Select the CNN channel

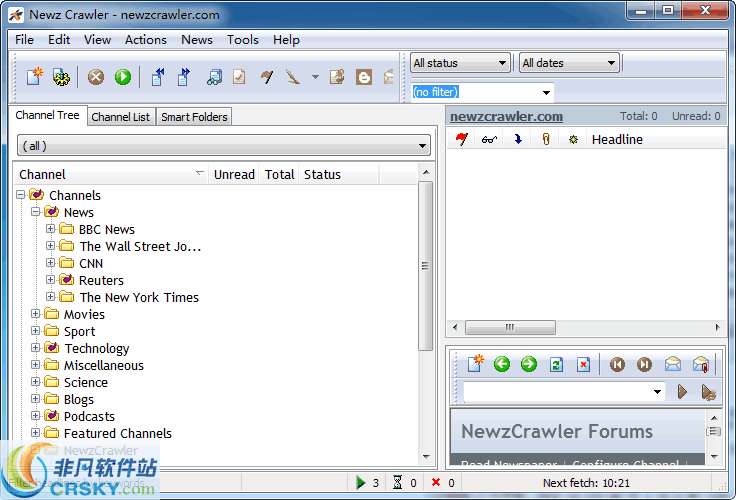coord(91,263)
